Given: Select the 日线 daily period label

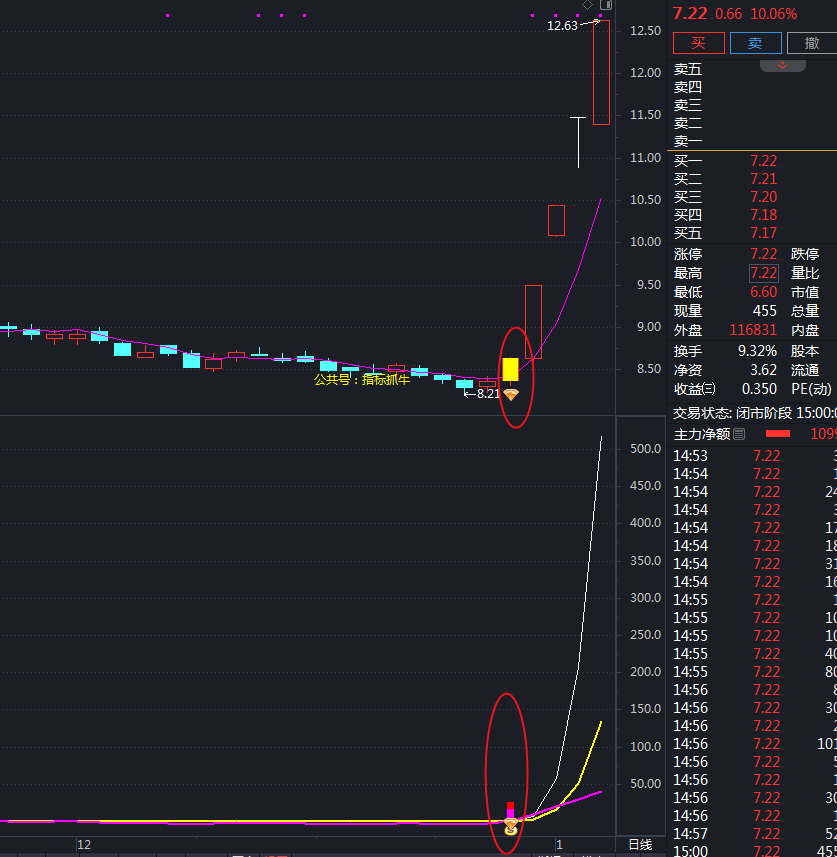Looking at the screenshot, I should click(640, 845).
